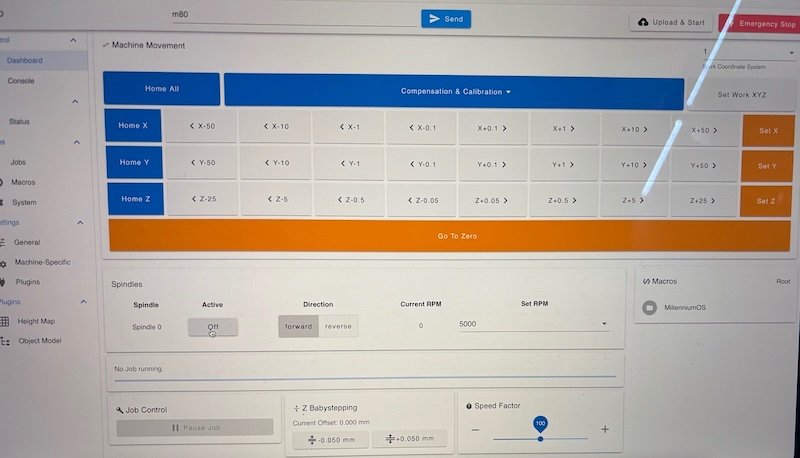
Task: Click the Machine-Specific gear icon
Action: point(3,264)
